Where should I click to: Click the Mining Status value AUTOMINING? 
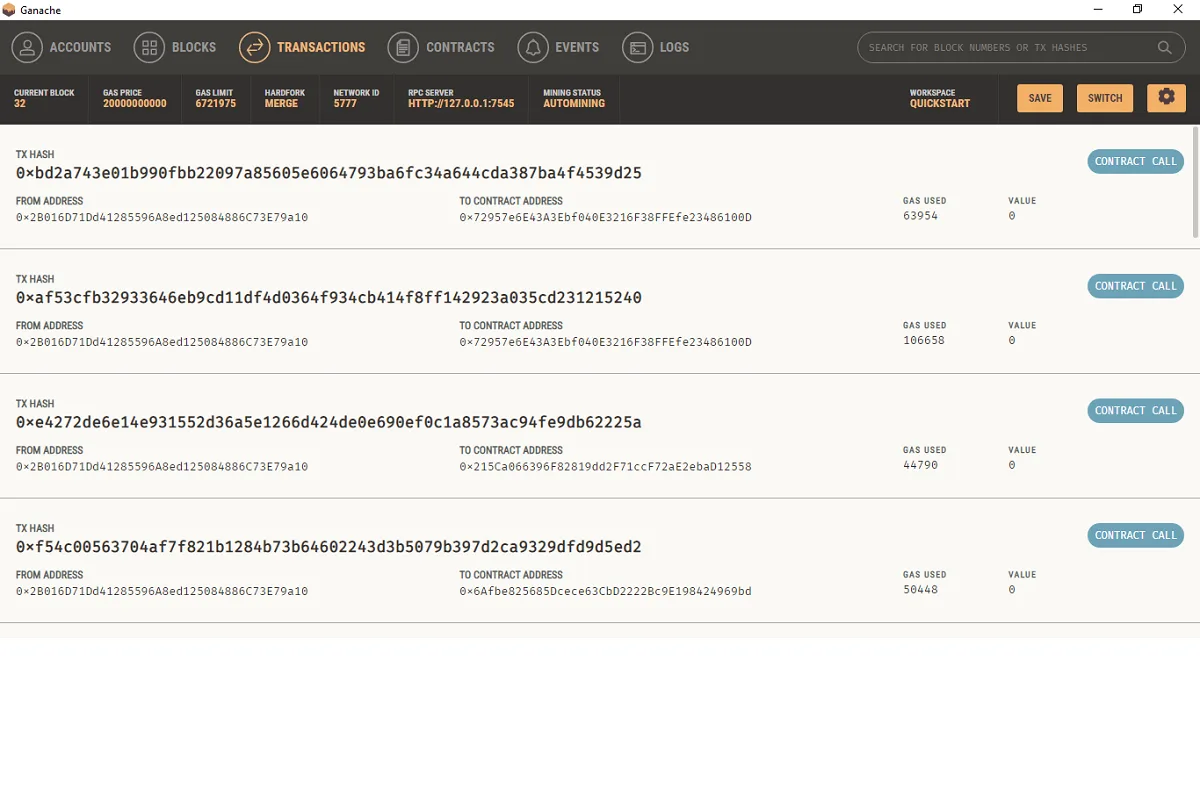tap(574, 104)
